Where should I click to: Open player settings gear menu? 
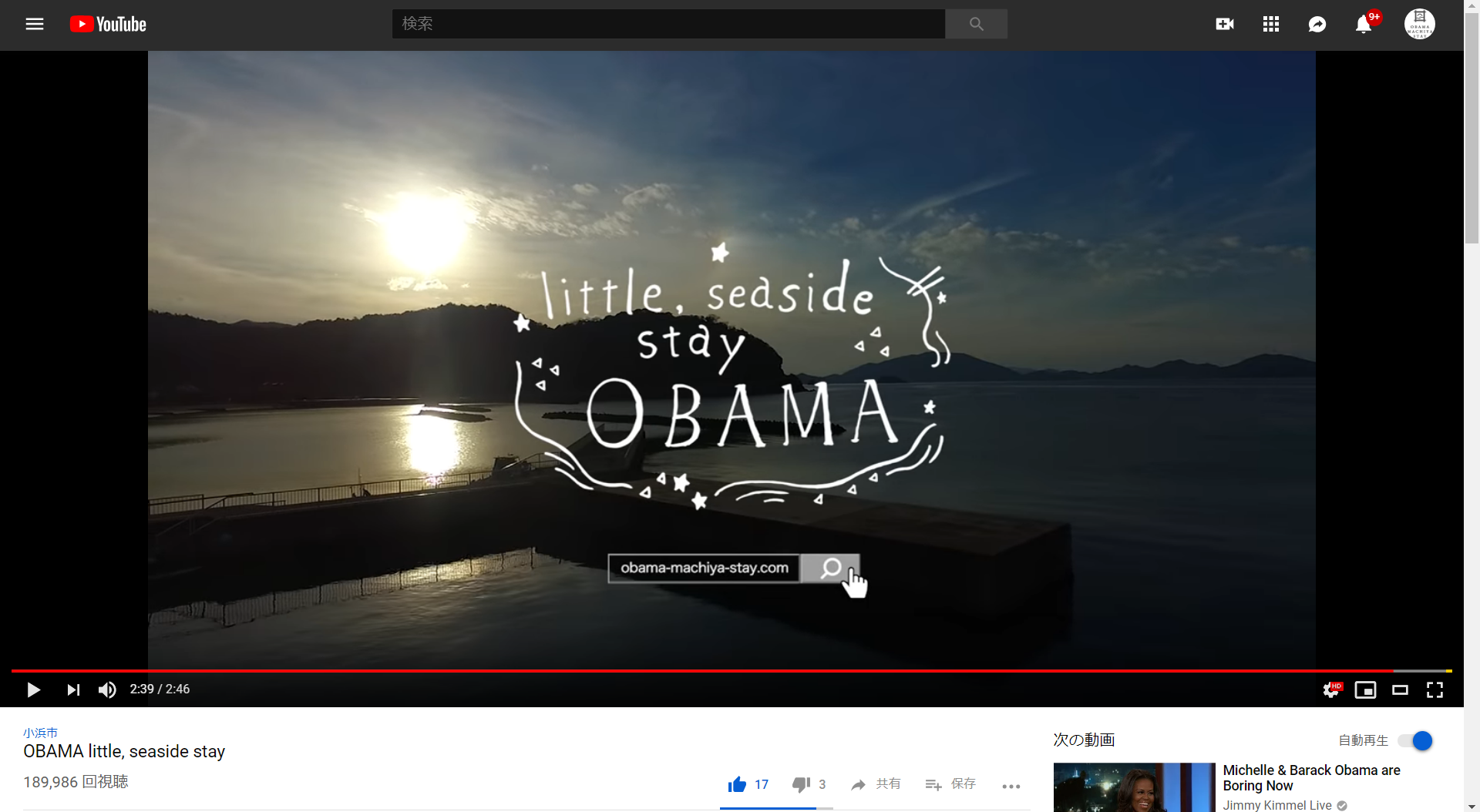[1331, 690]
